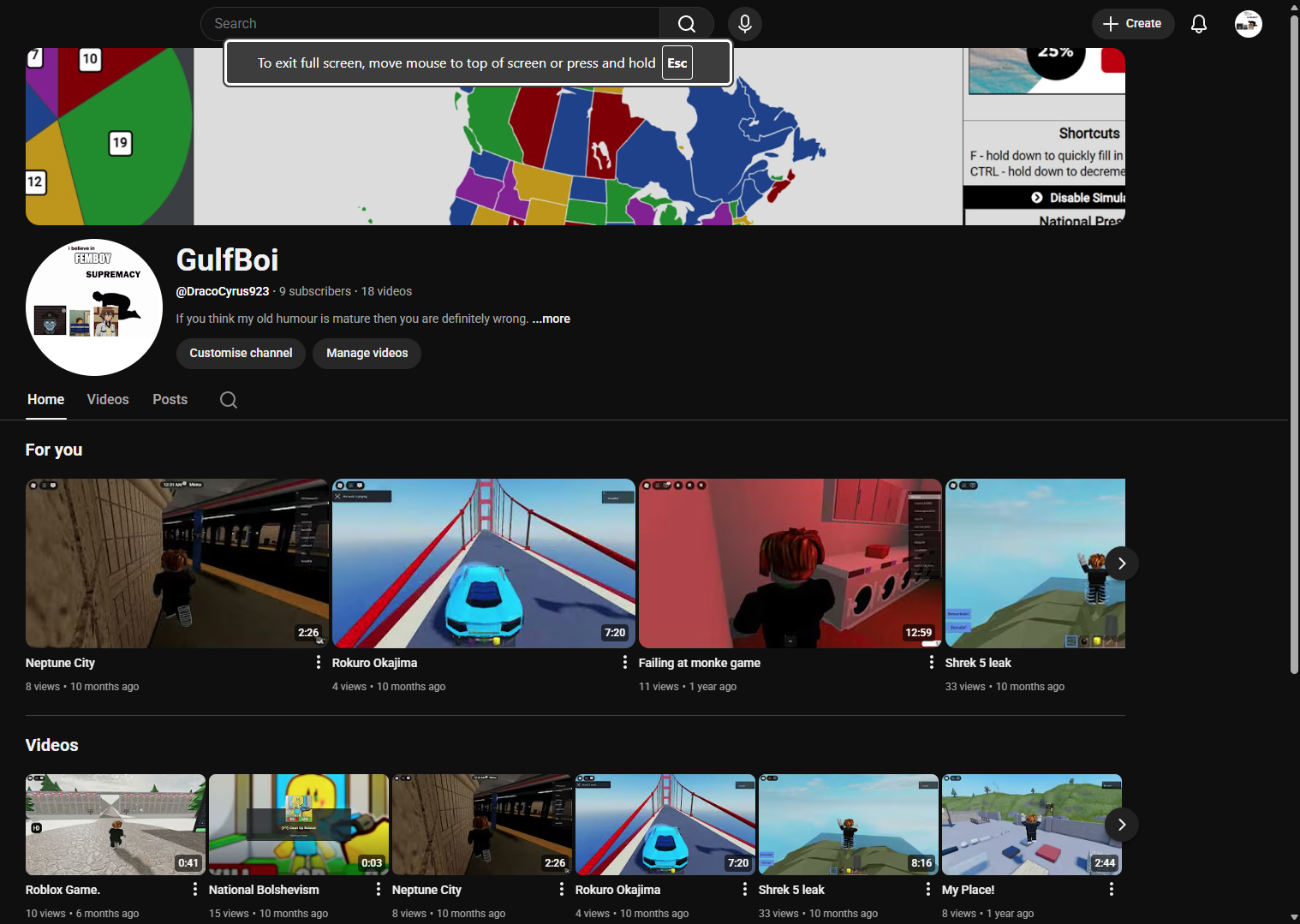The image size is (1300, 924).
Task: Open the notifications bell
Action: [1198, 24]
